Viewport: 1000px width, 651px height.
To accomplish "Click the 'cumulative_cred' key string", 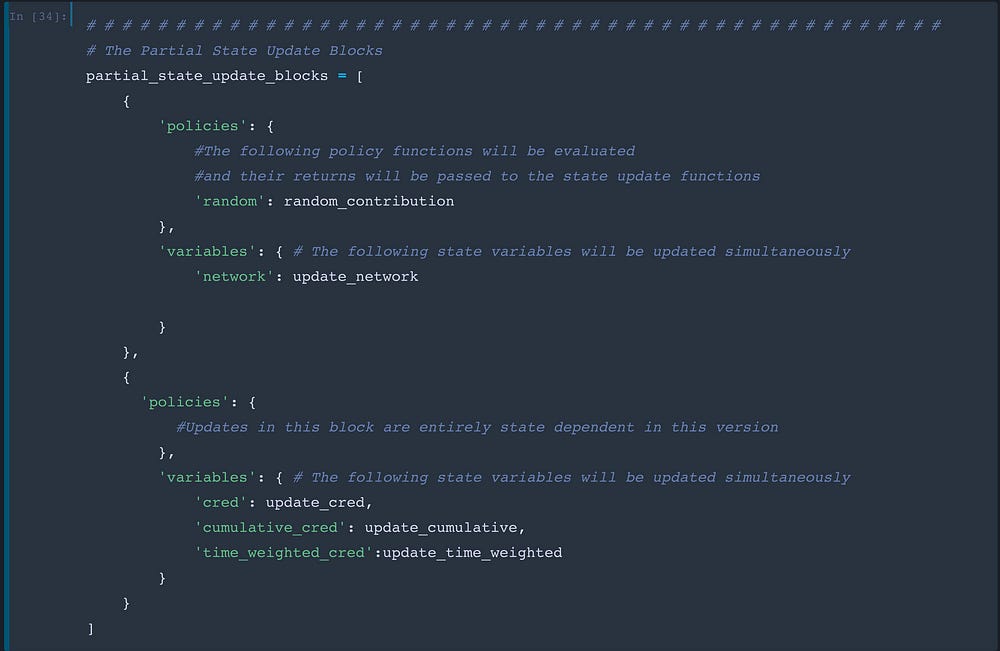I will tap(270, 528).
